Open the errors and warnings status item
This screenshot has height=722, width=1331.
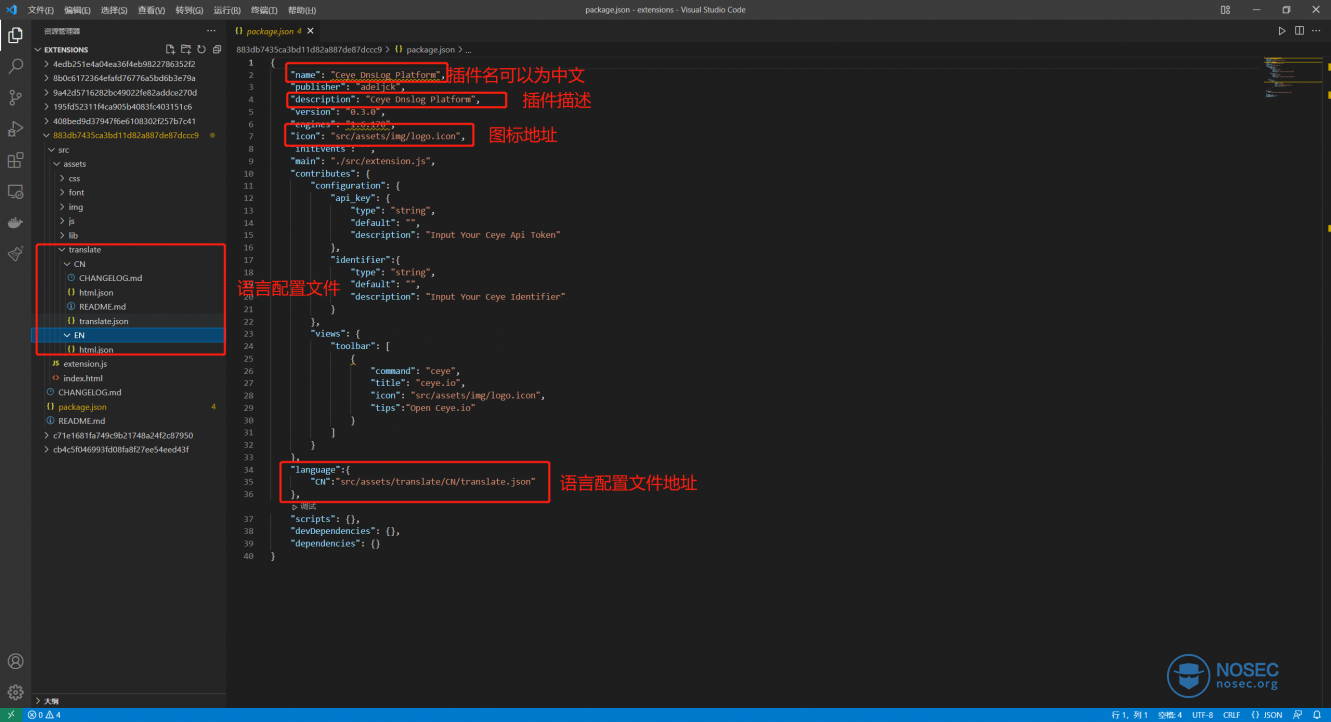pos(45,715)
